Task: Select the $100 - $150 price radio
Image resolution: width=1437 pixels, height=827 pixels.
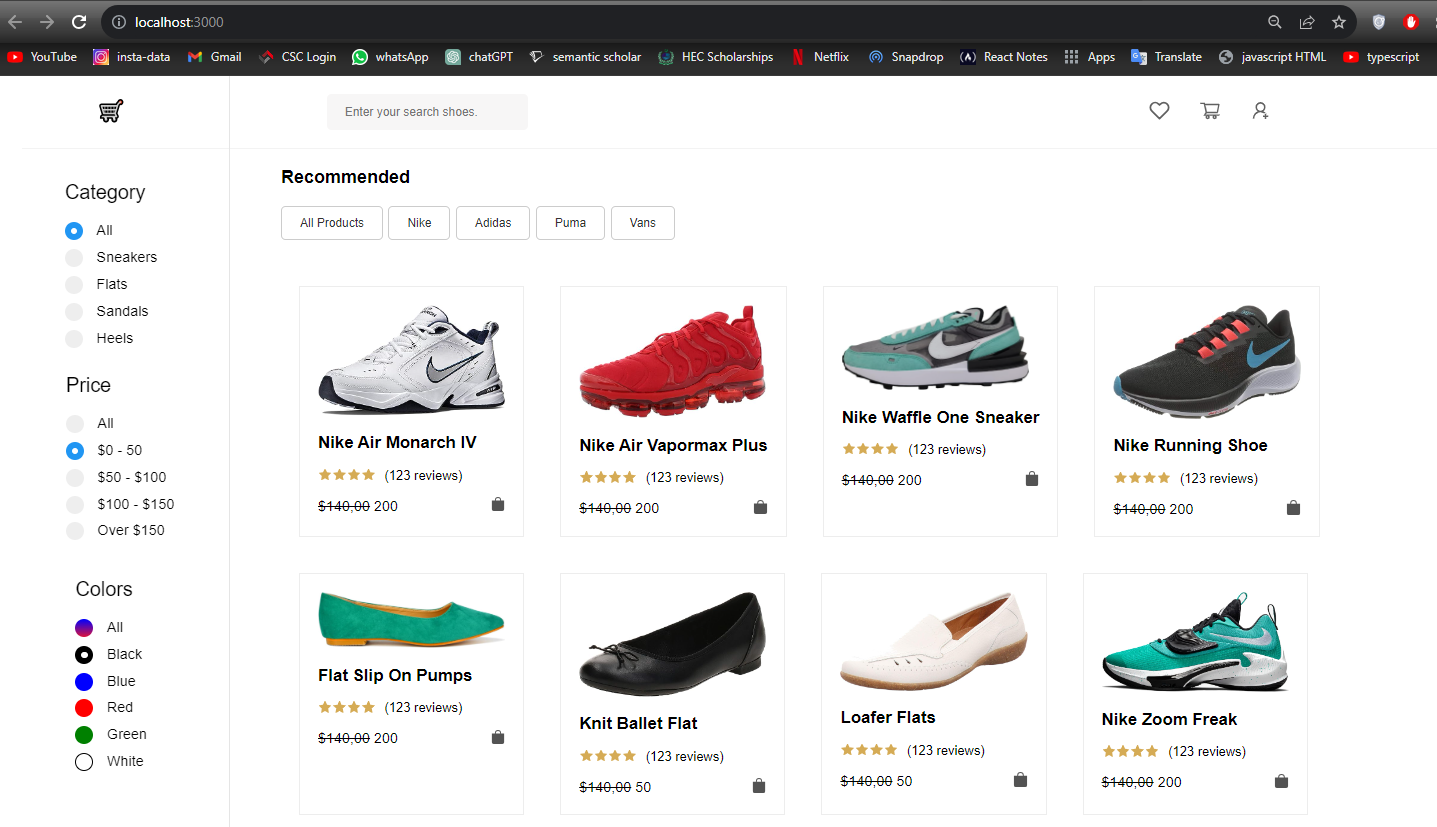Action: click(75, 505)
